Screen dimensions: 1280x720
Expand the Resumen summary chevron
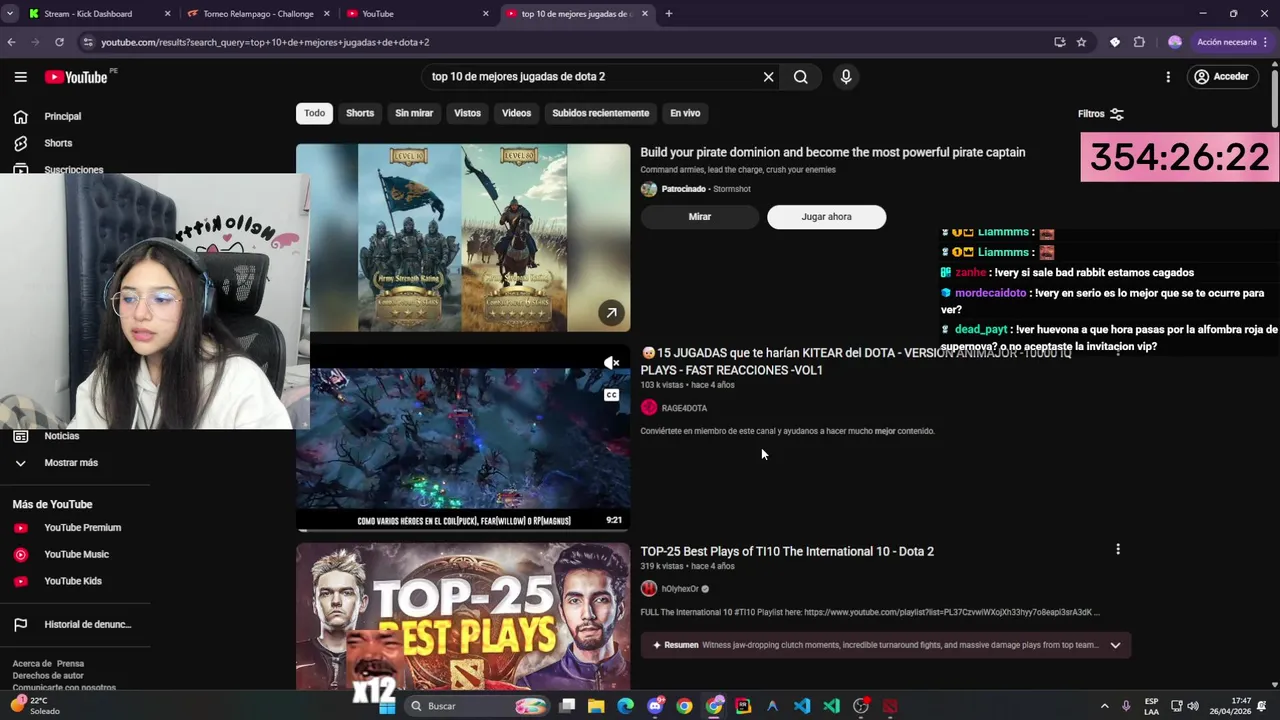tap(1115, 645)
